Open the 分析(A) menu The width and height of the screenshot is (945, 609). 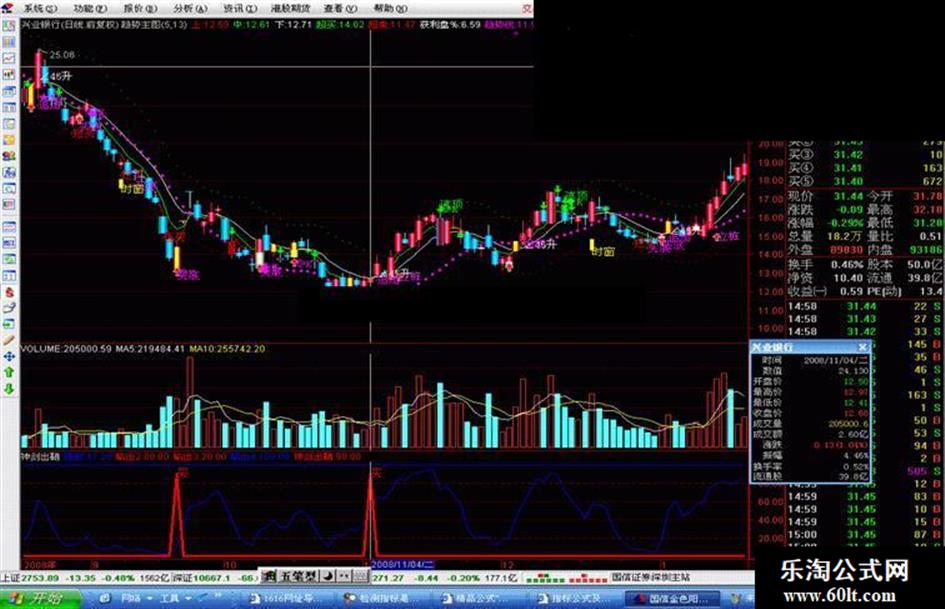click(190, 8)
